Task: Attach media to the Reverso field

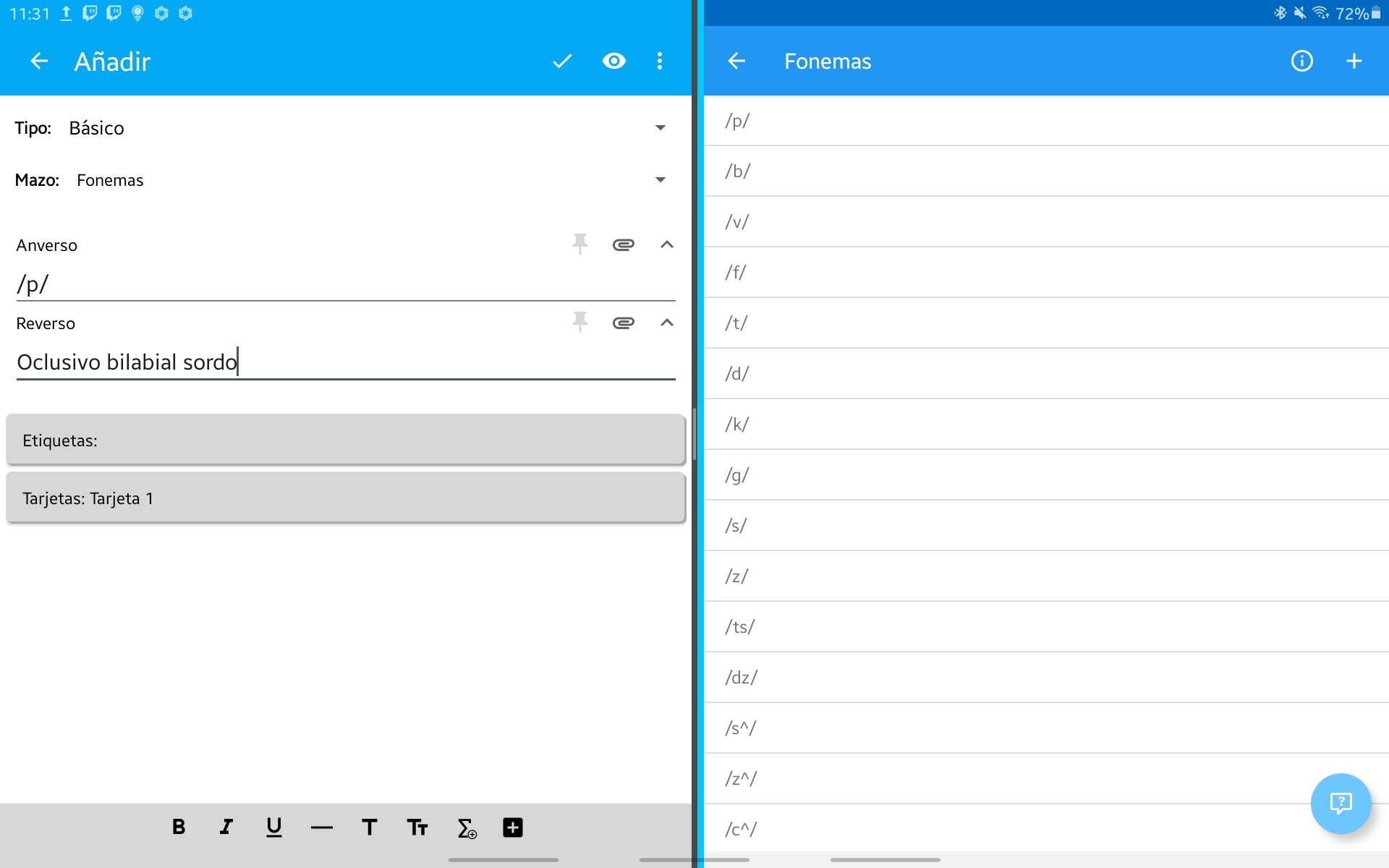Action: 623,323
